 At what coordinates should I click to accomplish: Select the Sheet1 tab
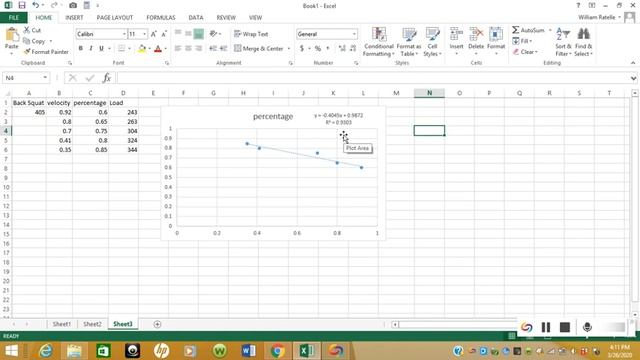(62, 324)
